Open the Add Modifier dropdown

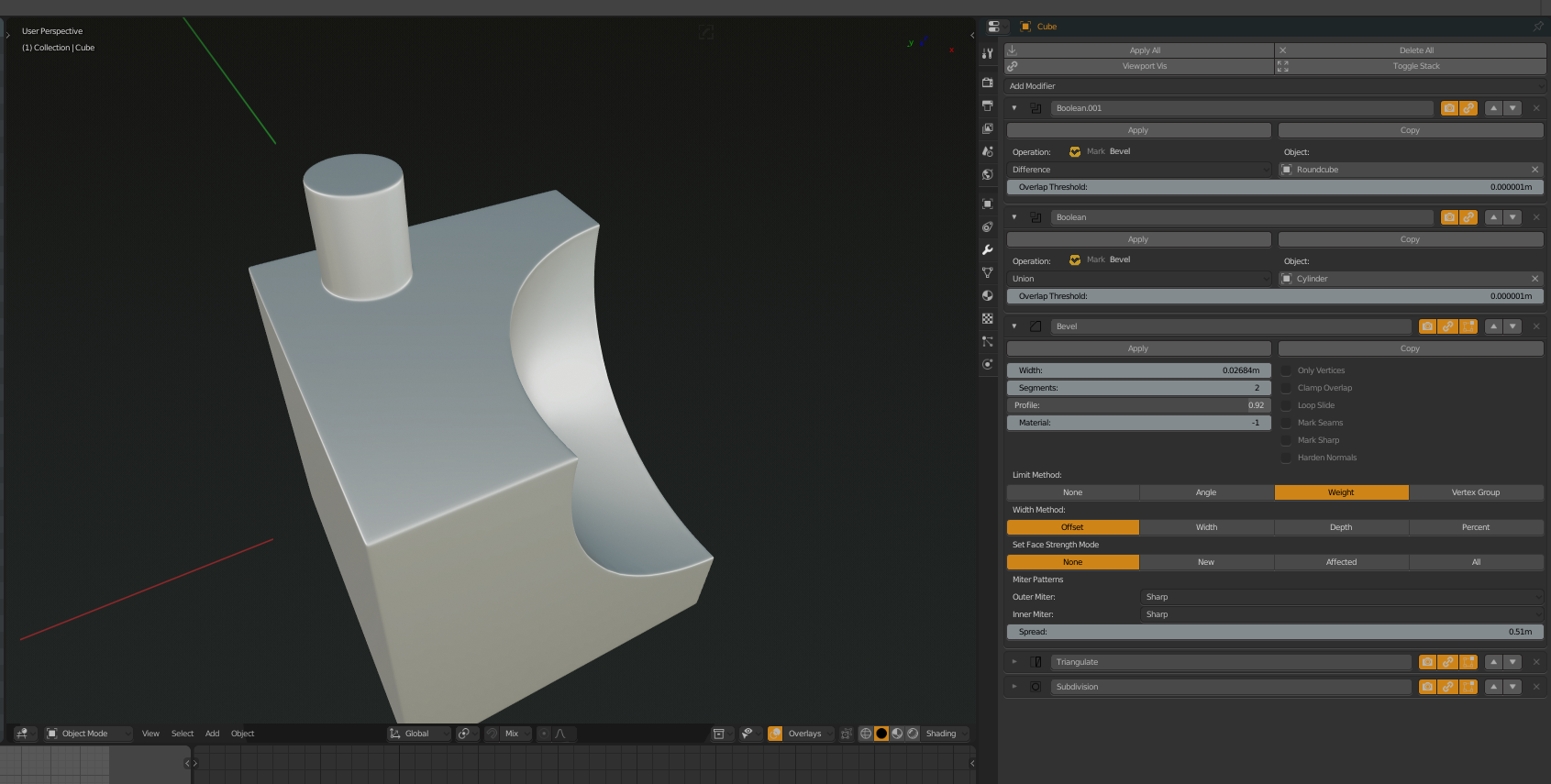pyautogui.click(x=1275, y=86)
